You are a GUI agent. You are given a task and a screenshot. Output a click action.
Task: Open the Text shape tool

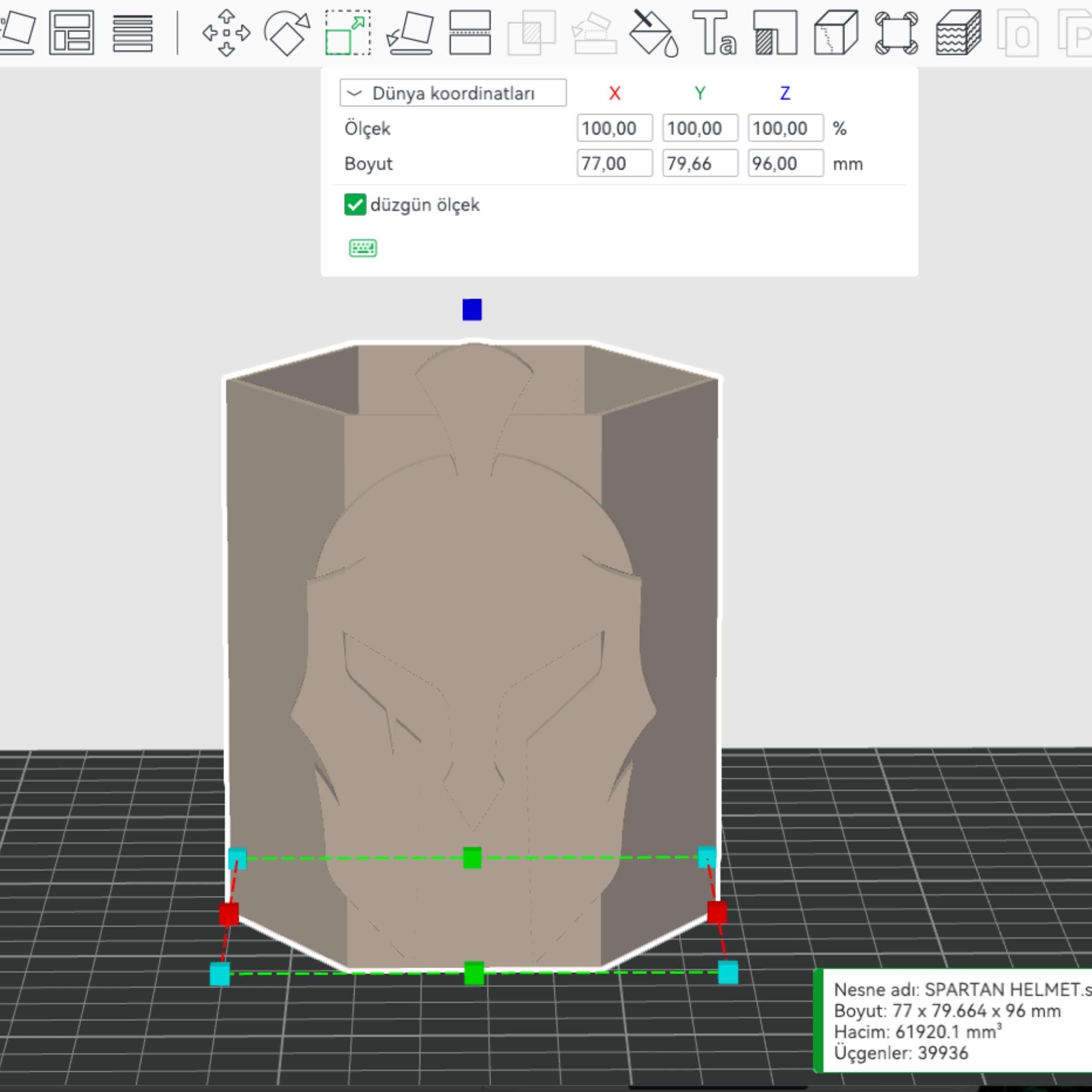[x=714, y=33]
